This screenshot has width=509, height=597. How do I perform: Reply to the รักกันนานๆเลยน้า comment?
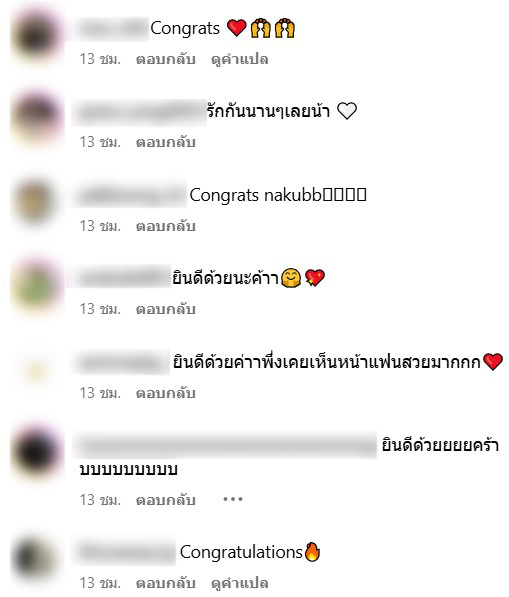[166, 142]
